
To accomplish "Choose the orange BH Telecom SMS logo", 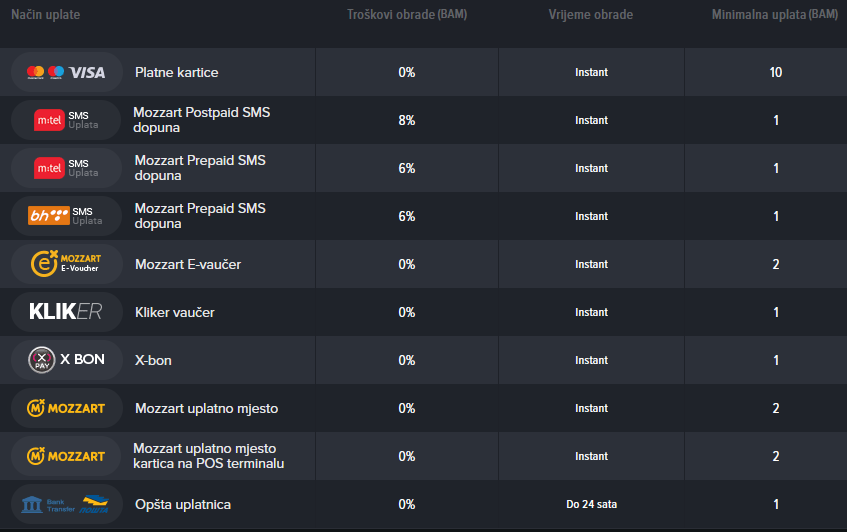I will (66, 216).
